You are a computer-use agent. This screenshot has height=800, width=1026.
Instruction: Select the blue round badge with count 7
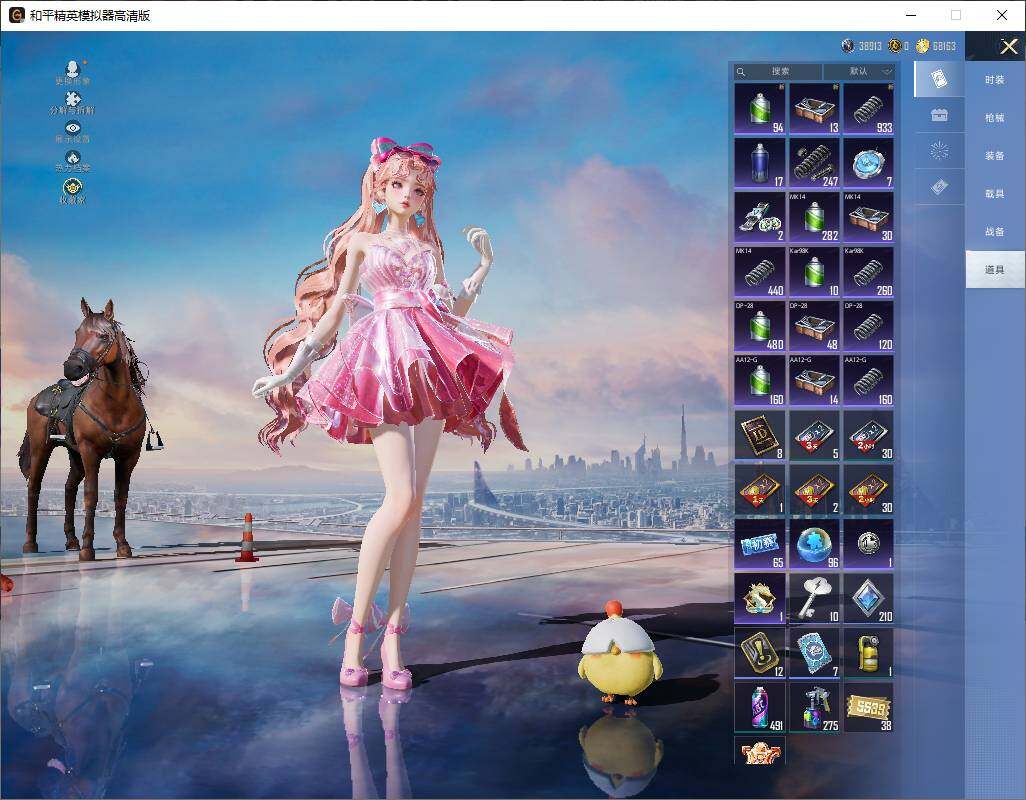pos(868,163)
